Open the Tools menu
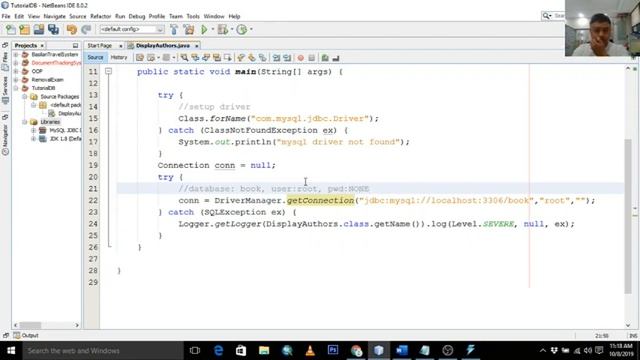 pyautogui.click(x=193, y=16)
